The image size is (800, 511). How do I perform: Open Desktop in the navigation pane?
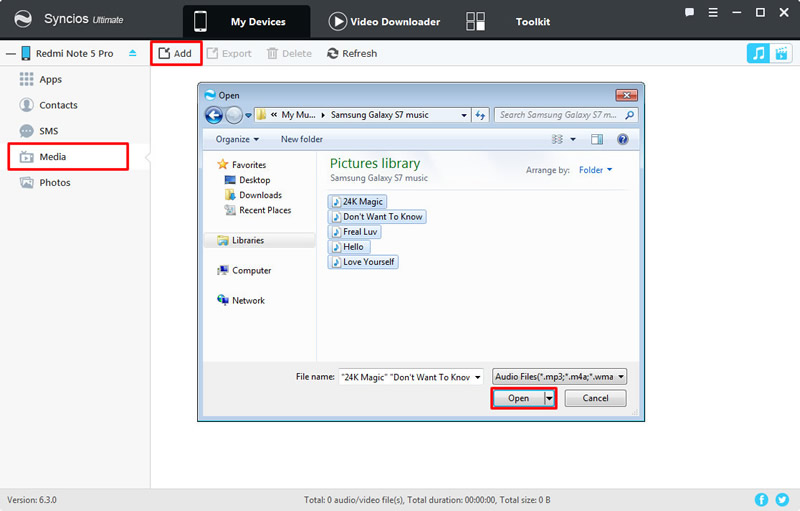(248, 180)
